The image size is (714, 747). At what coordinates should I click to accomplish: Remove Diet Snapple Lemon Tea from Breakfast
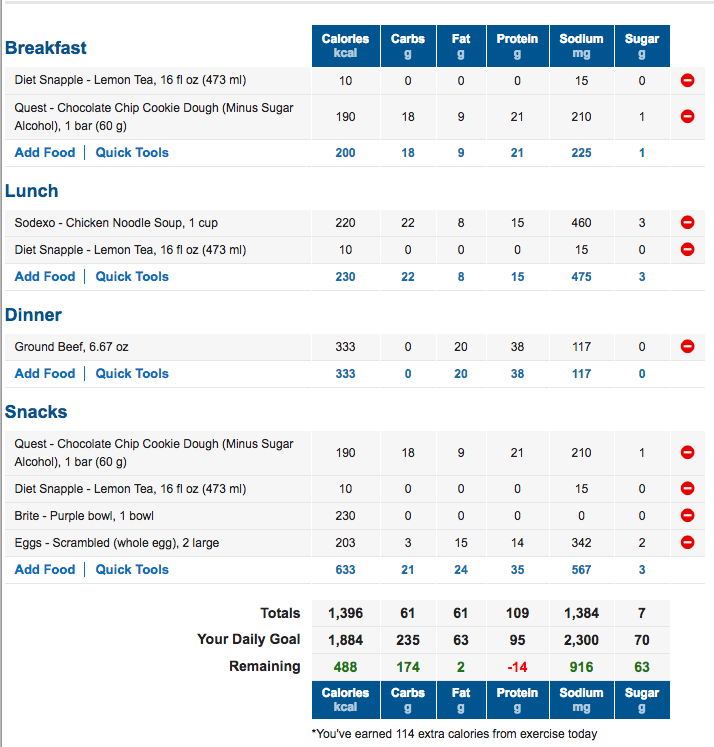pyautogui.click(x=687, y=80)
